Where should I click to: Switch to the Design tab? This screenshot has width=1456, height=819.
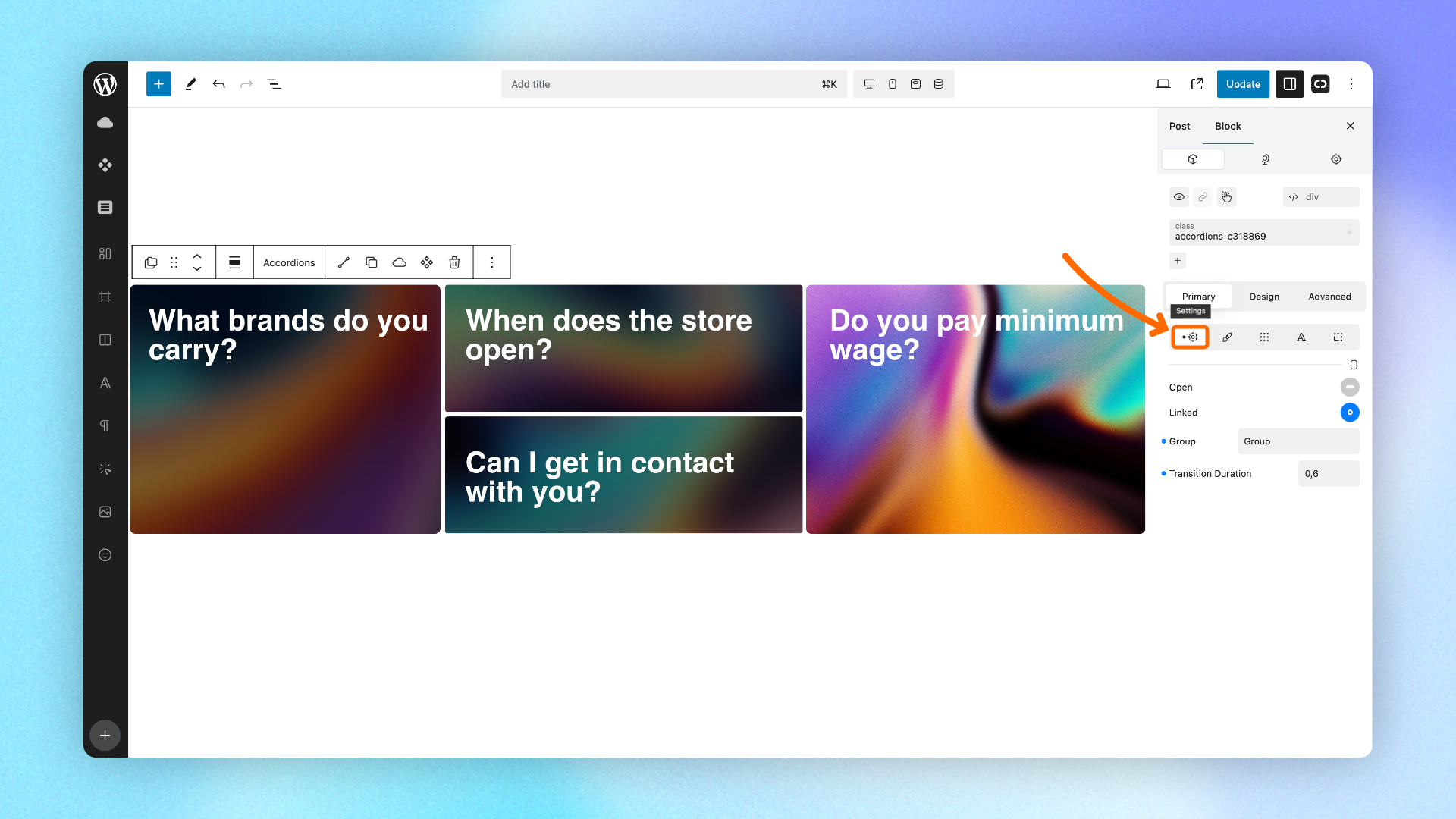pos(1264,297)
